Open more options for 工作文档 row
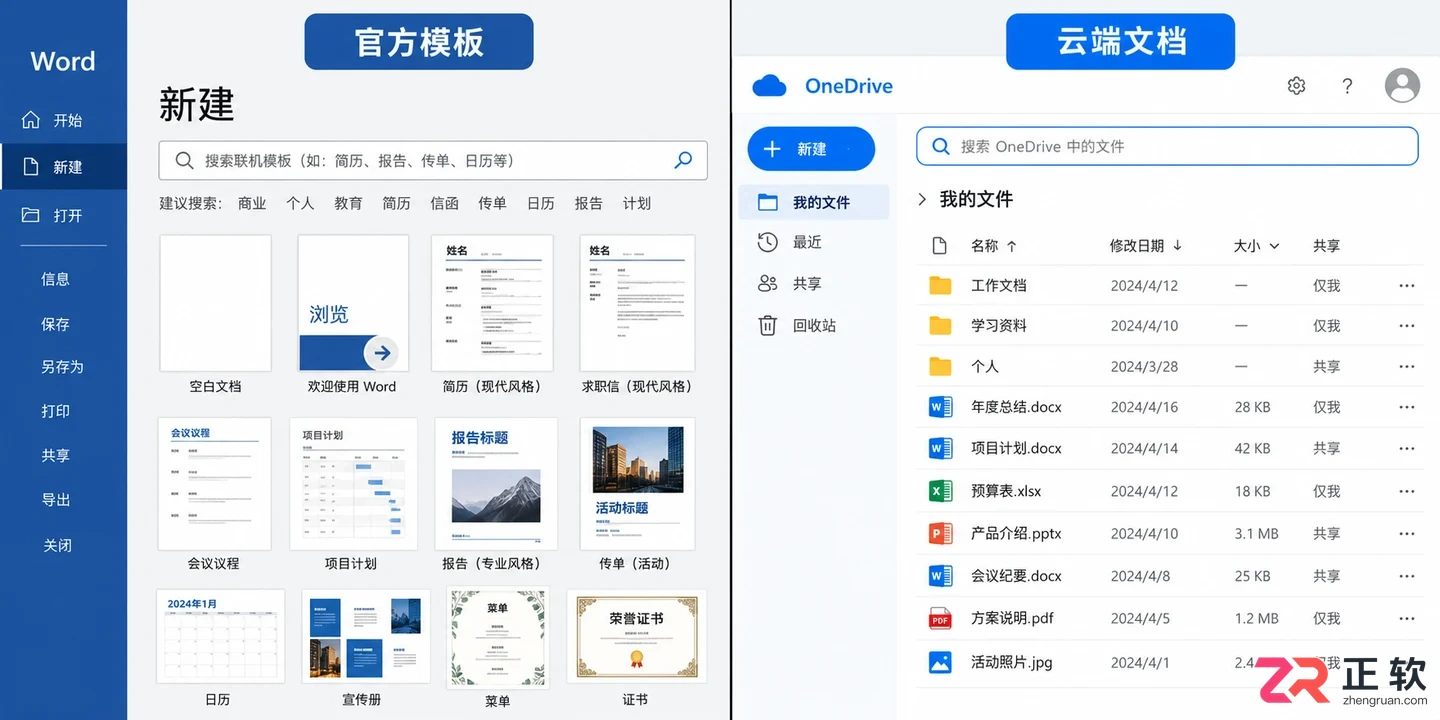1440x720 pixels. pos(1407,286)
